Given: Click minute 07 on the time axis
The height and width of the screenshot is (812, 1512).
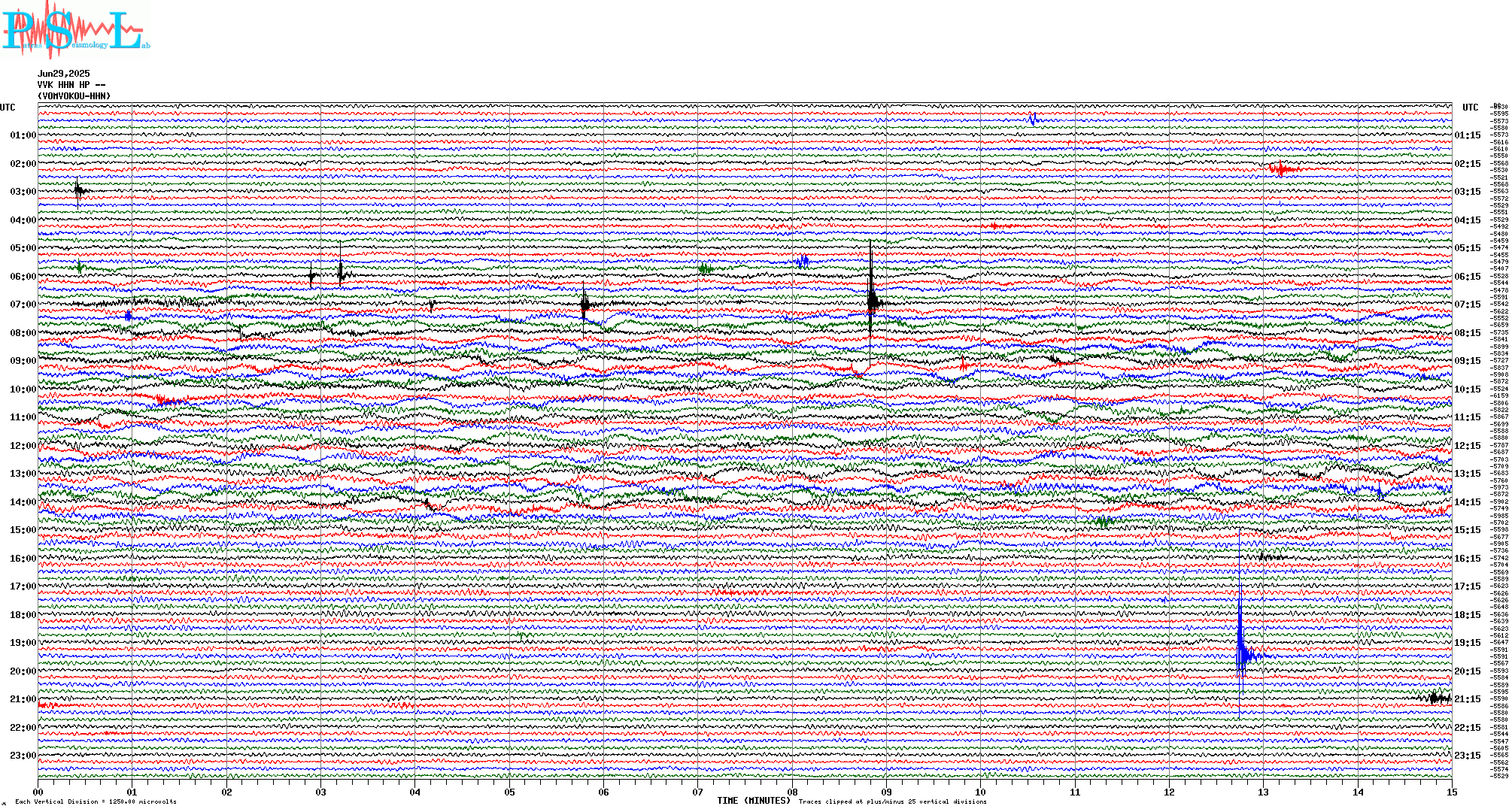Looking at the screenshot, I should coord(698,792).
